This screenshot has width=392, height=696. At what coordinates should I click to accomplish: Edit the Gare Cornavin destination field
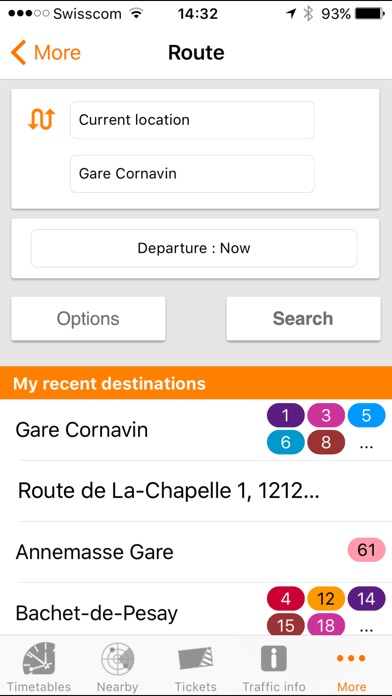click(192, 174)
